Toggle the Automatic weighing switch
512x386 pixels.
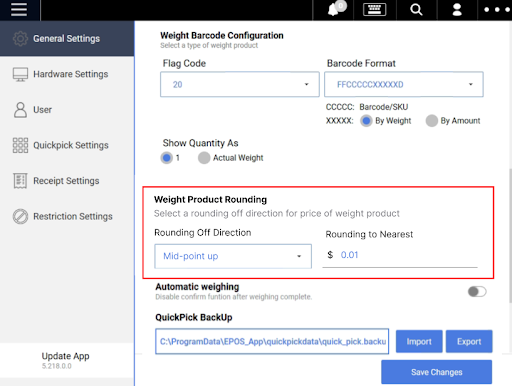(477, 292)
